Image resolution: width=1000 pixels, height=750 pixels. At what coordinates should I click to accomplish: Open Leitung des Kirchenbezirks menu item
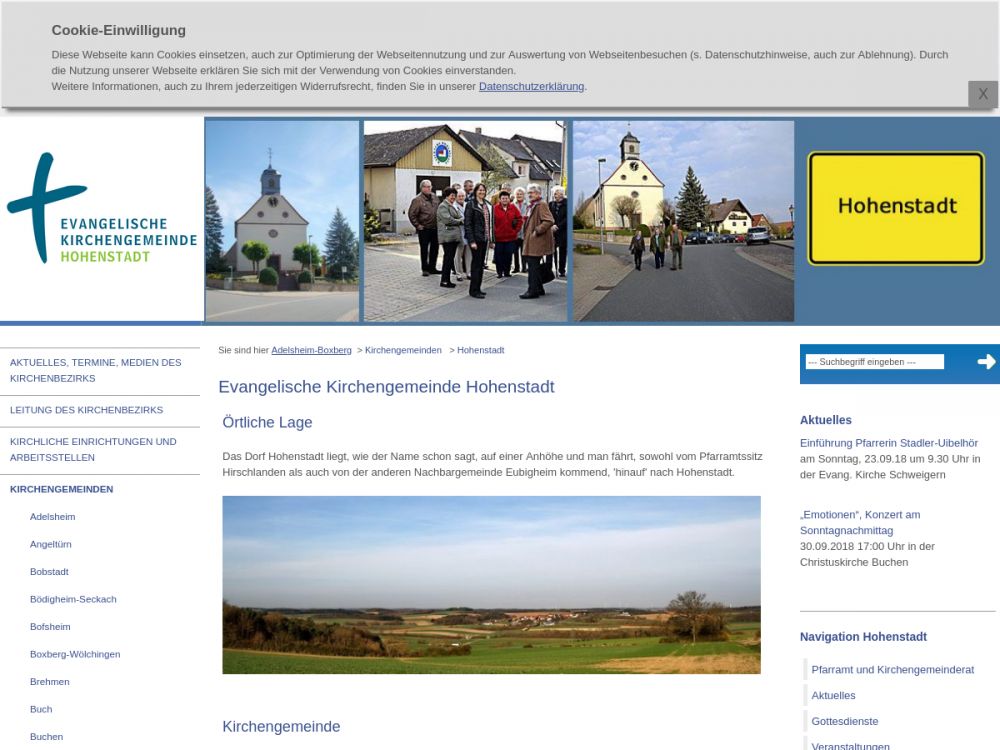tap(86, 410)
